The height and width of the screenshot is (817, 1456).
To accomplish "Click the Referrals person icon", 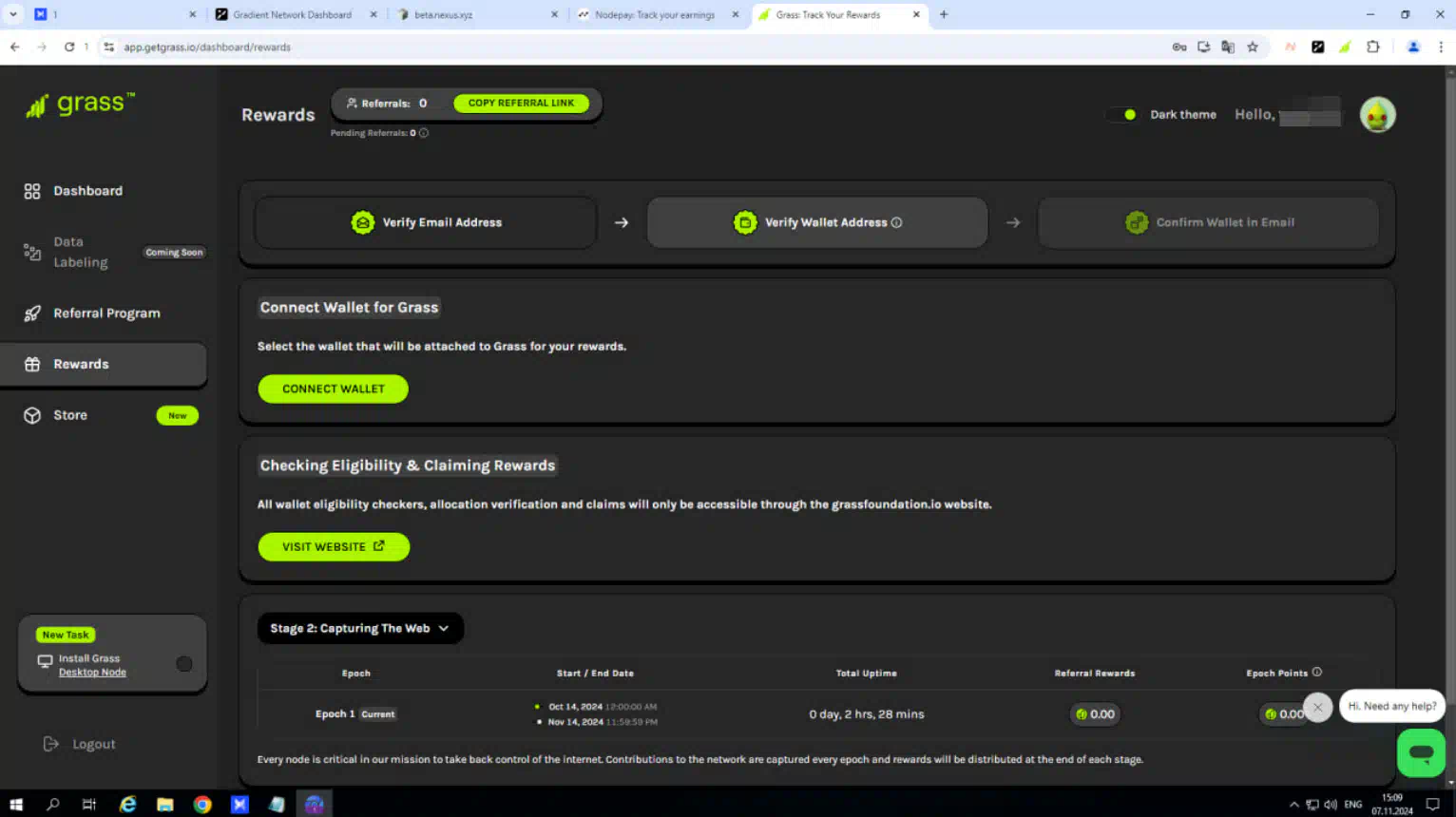I will tap(352, 103).
